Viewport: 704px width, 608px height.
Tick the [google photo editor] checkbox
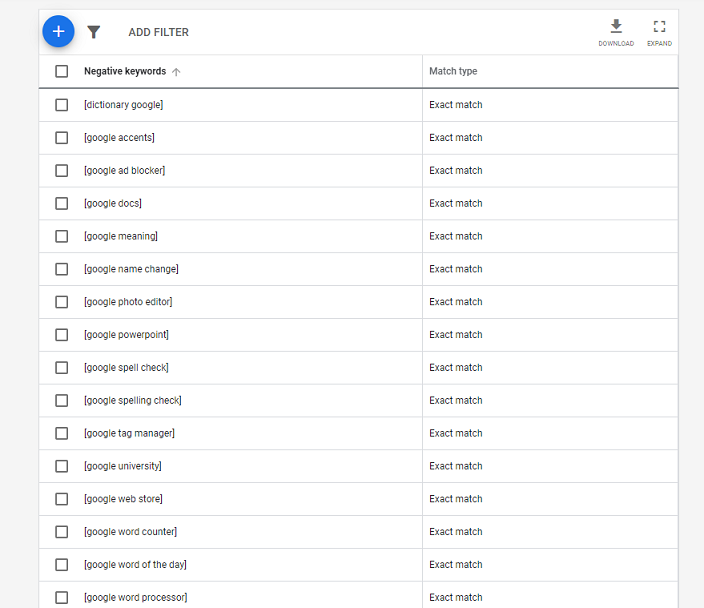(x=62, y=302)
